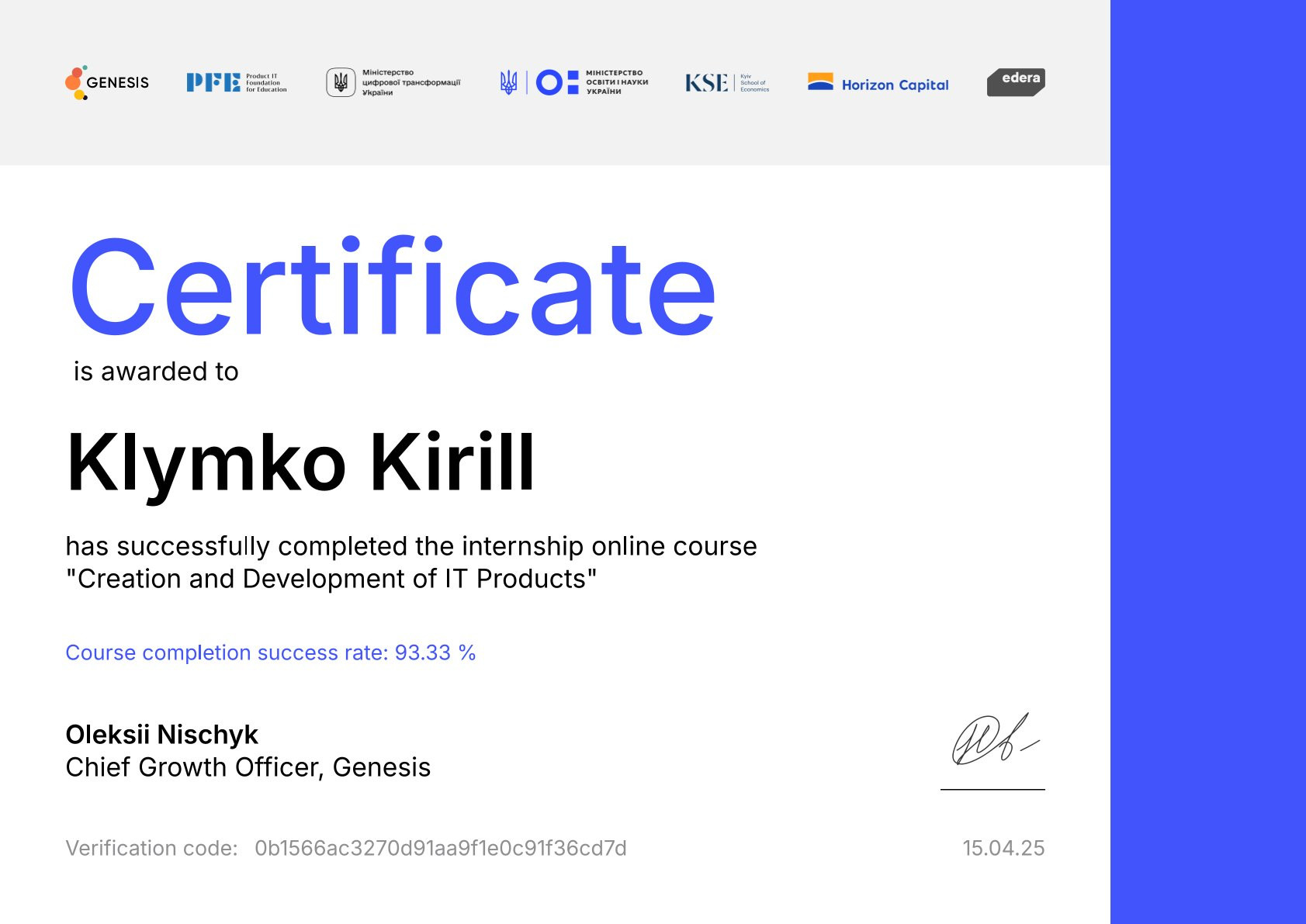The width and height of the screenshot is (1306, 924).
Task: Click the name Oleksii Nischyk
Action: click(161, 734)
